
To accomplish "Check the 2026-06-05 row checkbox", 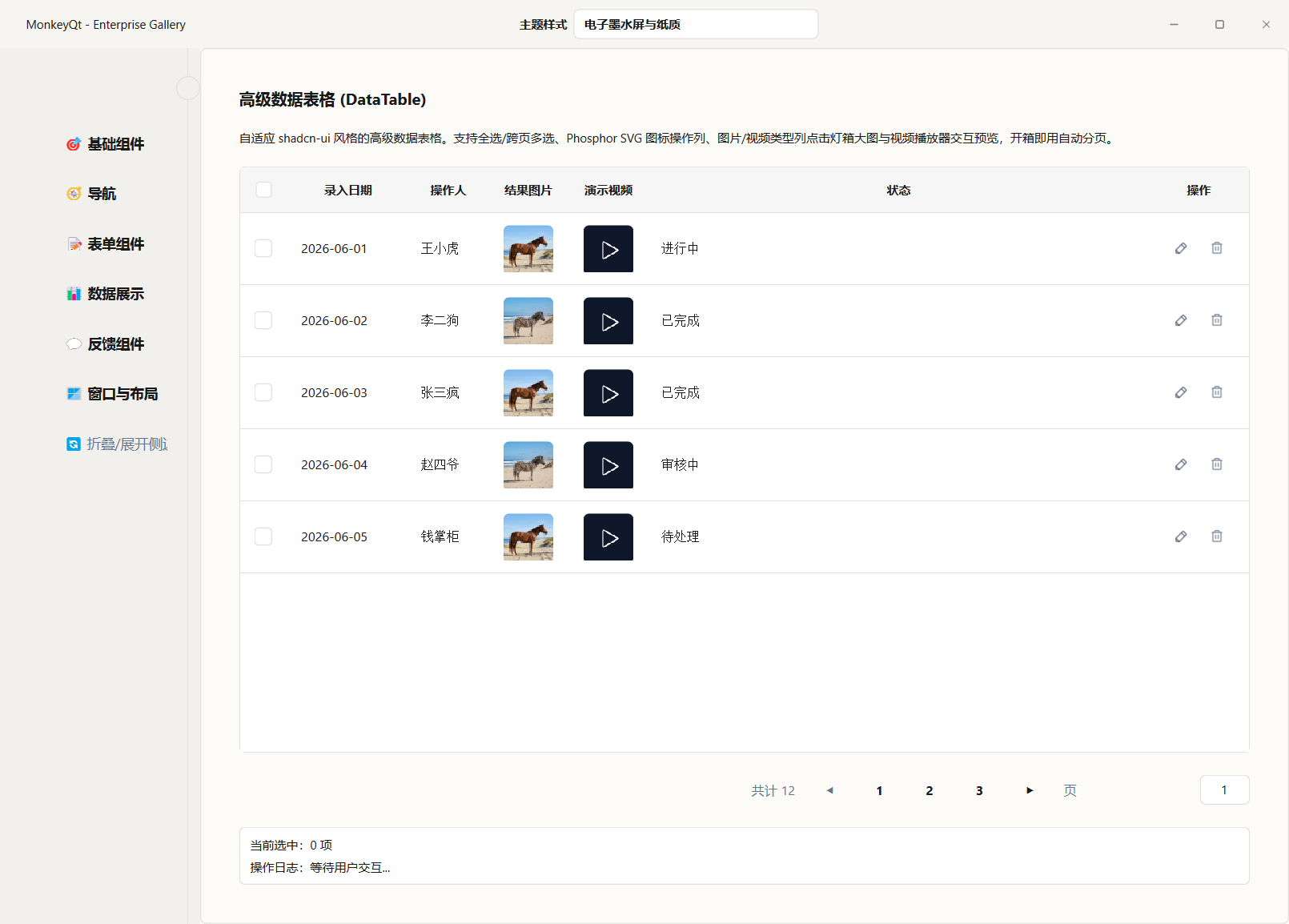I will coord(263,536).
